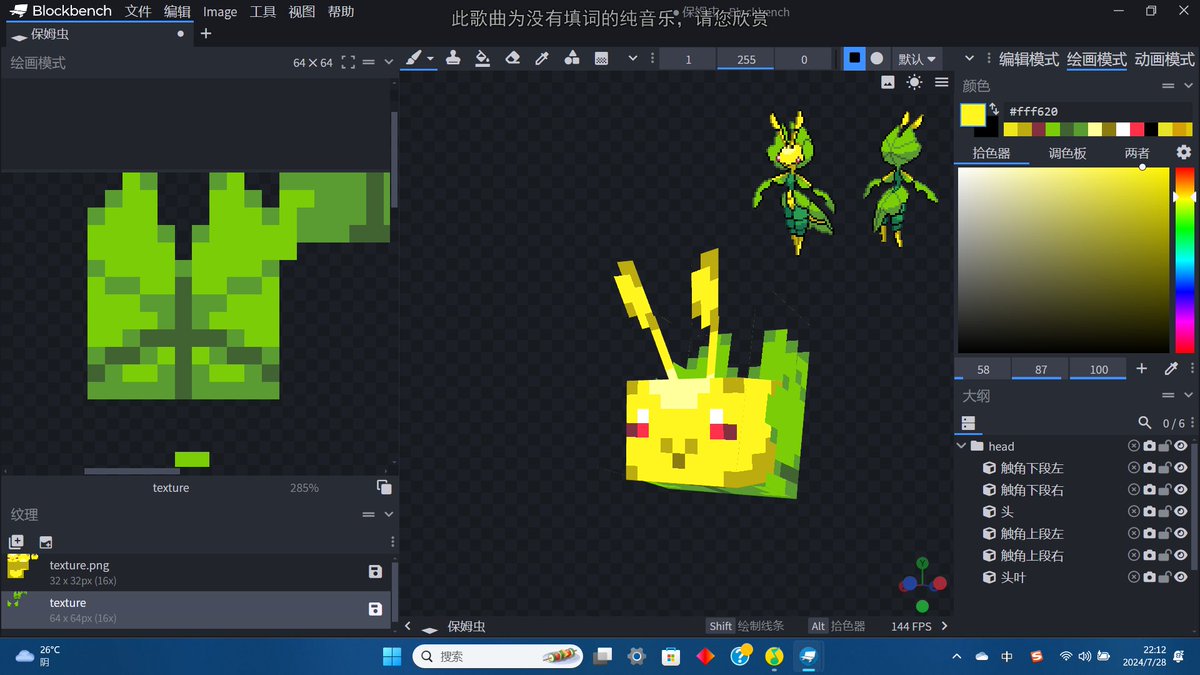The width and height of the screenshot is (1200, 675).
Task: Open the brush tool options dropdown arrow
Action: point(429,58)
